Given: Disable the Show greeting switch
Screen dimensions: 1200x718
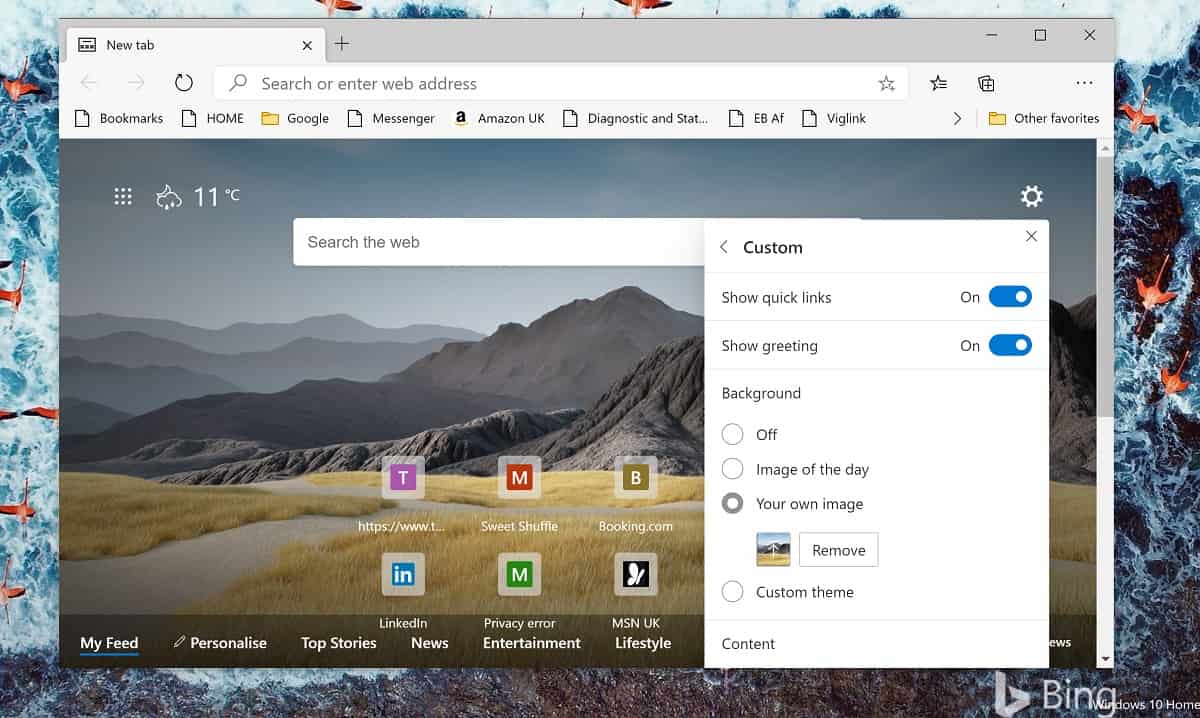Looking at the screenshot, I should coord(1010,345).
